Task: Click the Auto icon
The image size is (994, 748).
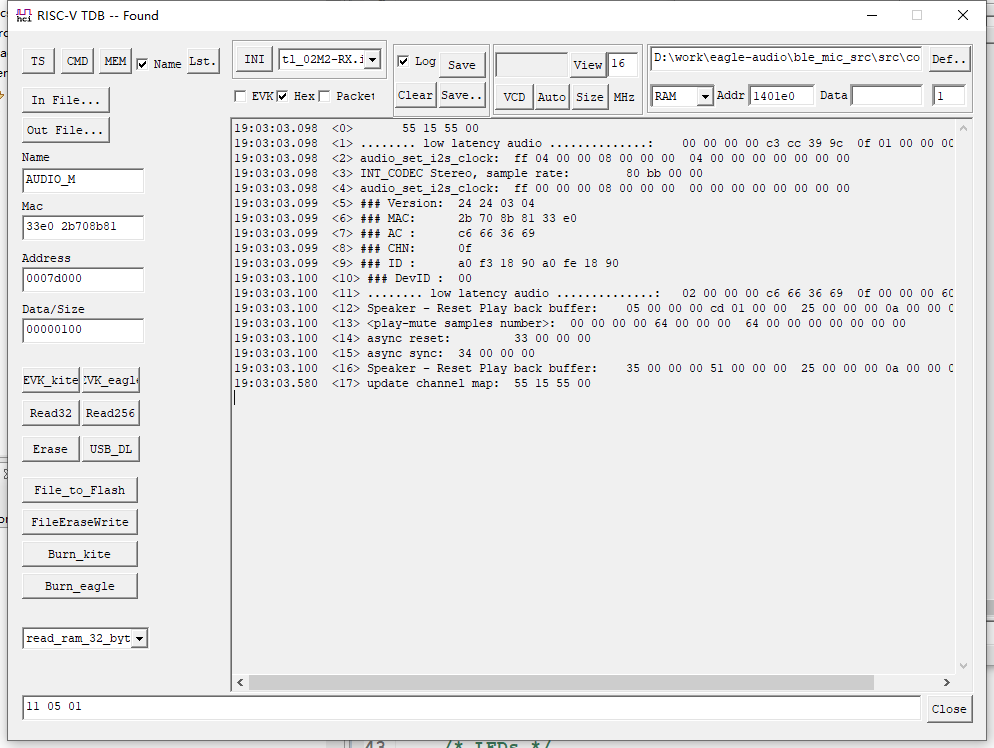Action: tap(551, 97)
